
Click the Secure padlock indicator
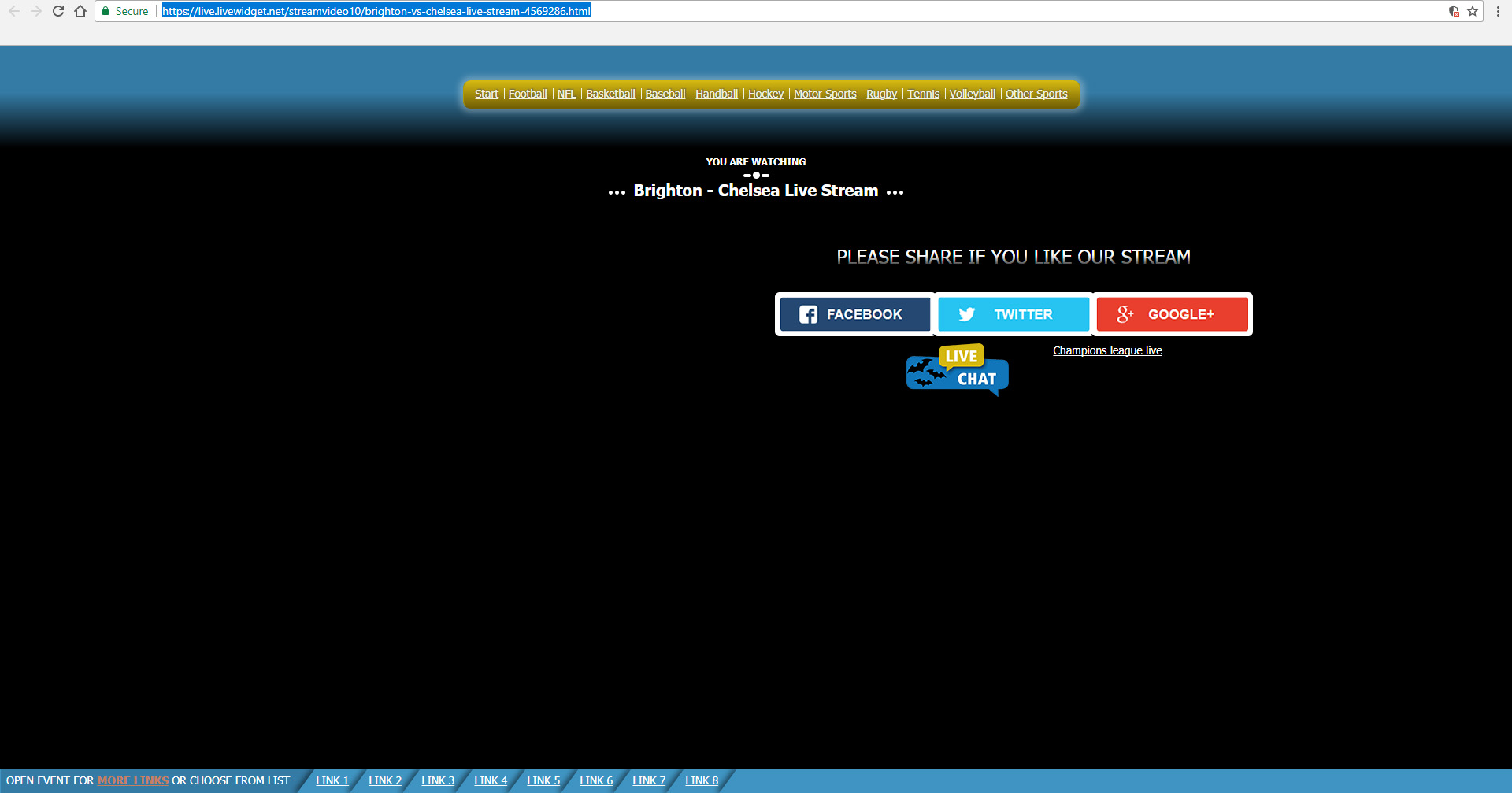click(125, 11)
